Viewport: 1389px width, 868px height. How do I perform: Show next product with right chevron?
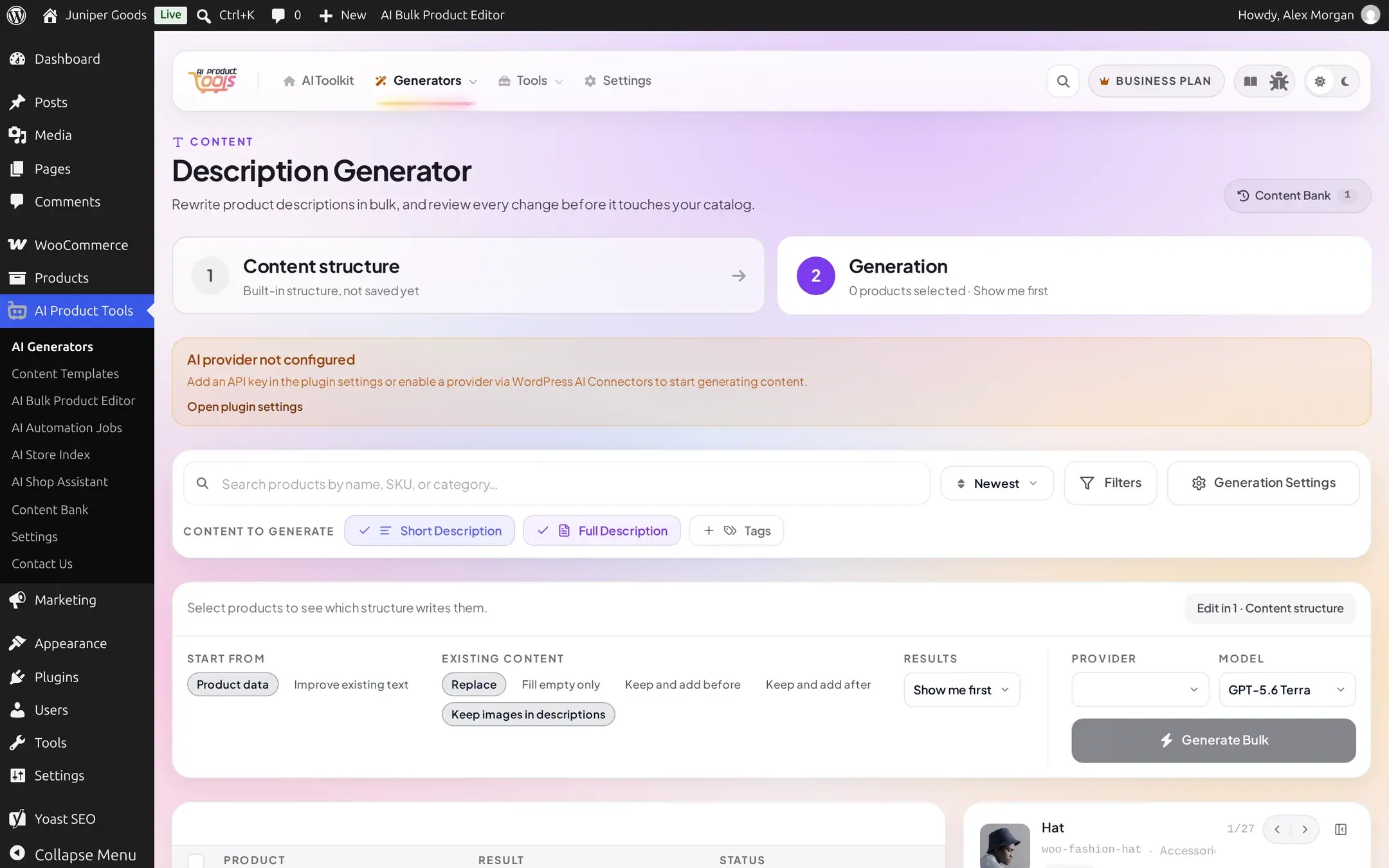tap(1305, 829)
